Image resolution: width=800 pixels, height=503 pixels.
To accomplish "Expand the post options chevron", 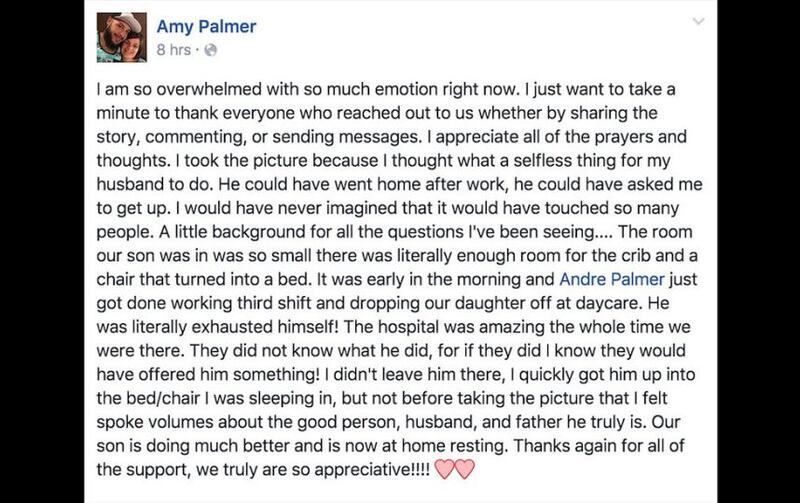I will 698,21.
